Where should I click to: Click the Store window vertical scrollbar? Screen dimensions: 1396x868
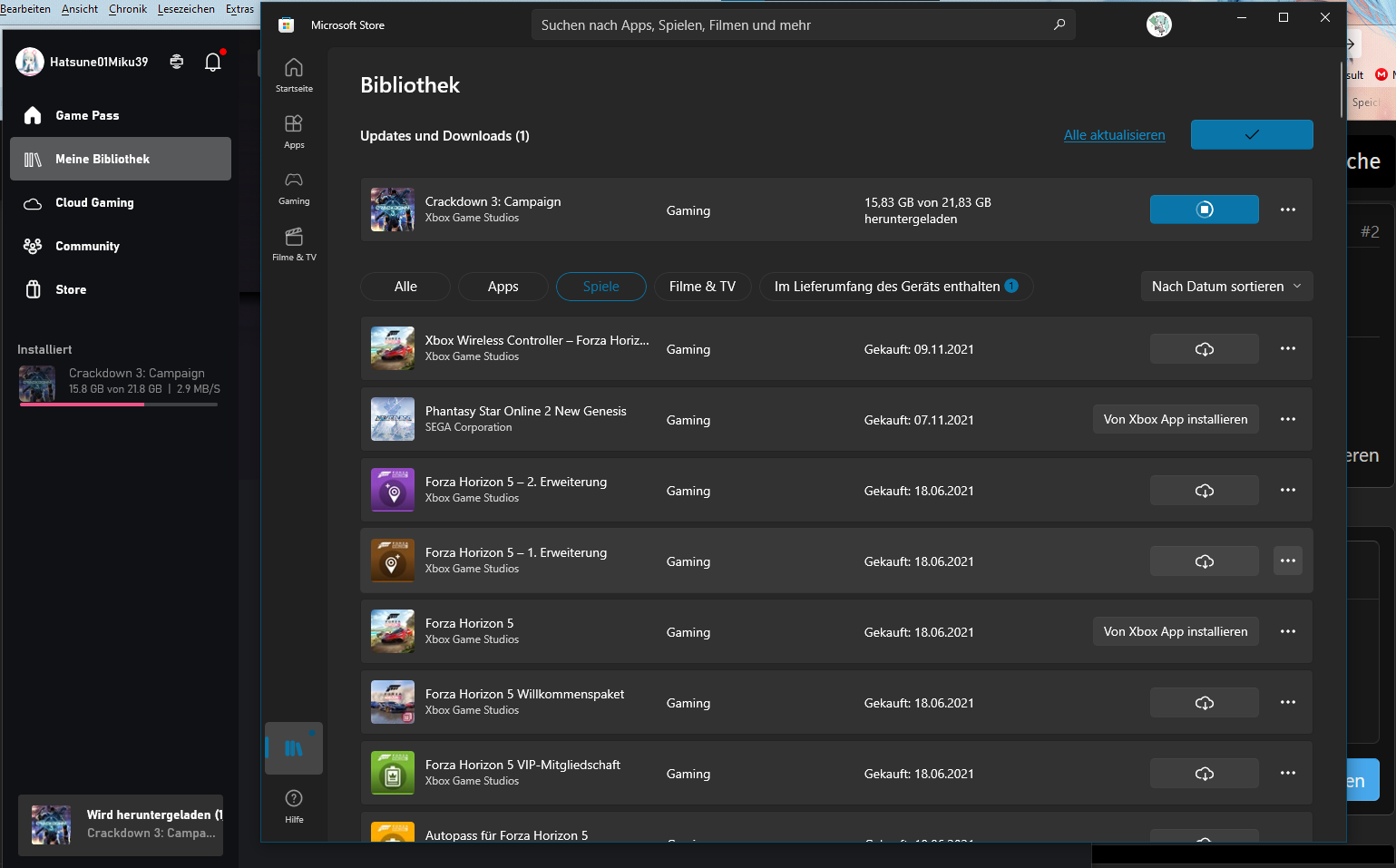coord(1342,90)
